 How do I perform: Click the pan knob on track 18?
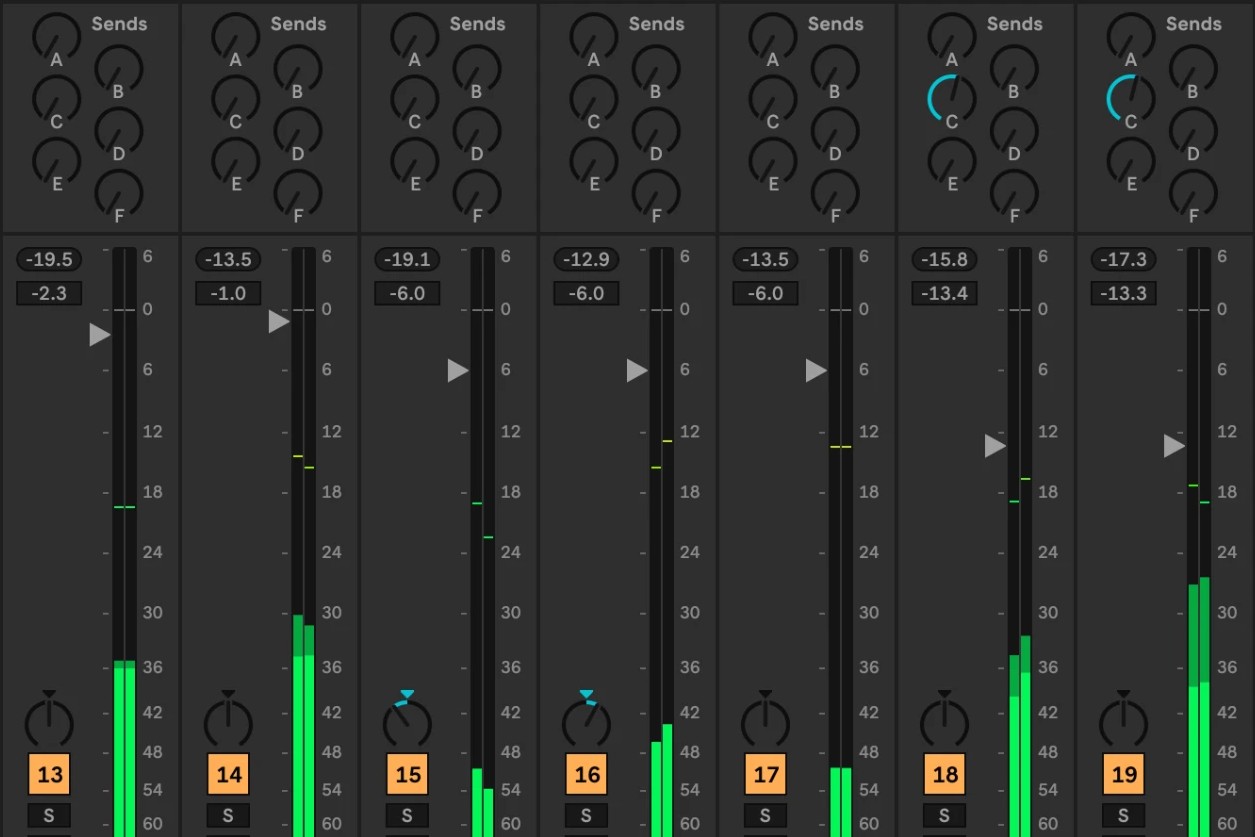(x=944, y=722)
